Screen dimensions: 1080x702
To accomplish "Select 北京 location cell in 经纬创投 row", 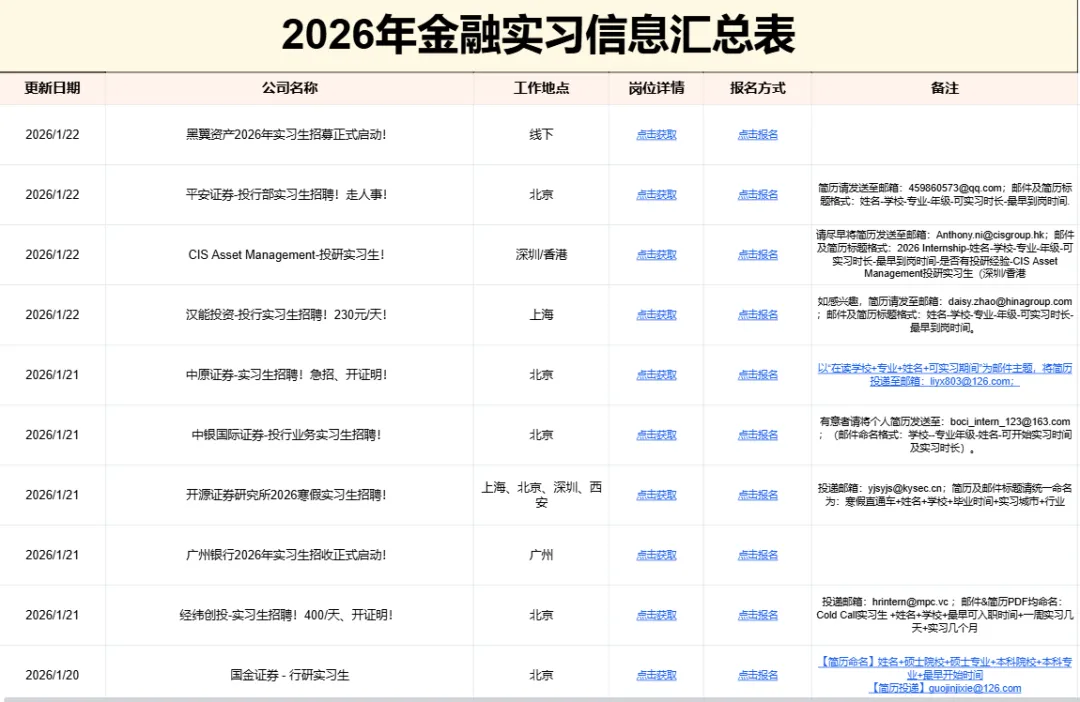I will click(541, 615).
